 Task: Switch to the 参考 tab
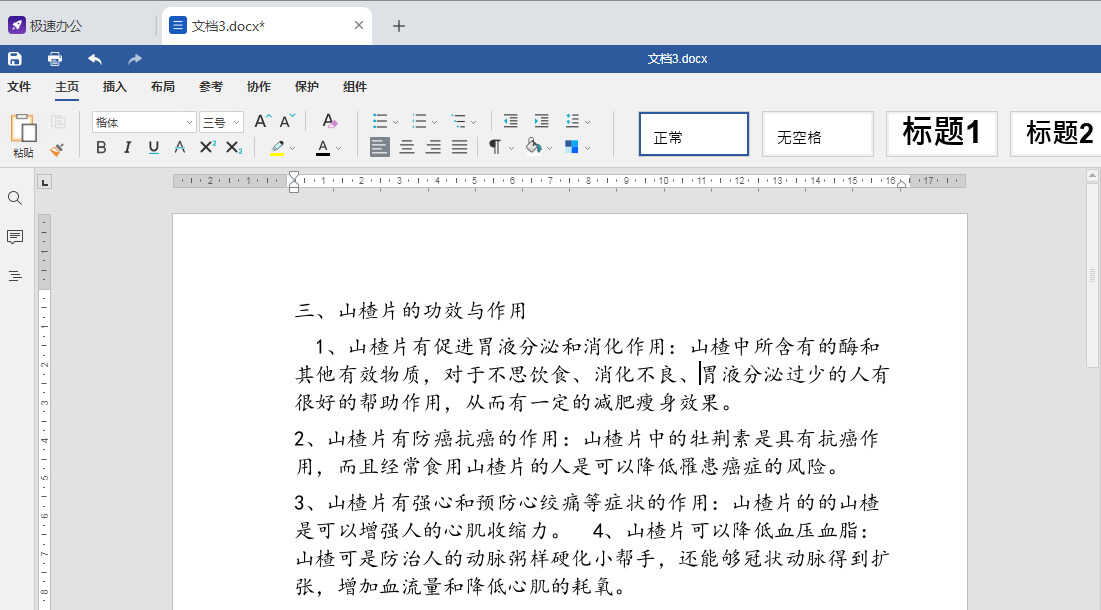tap(211, 86)
